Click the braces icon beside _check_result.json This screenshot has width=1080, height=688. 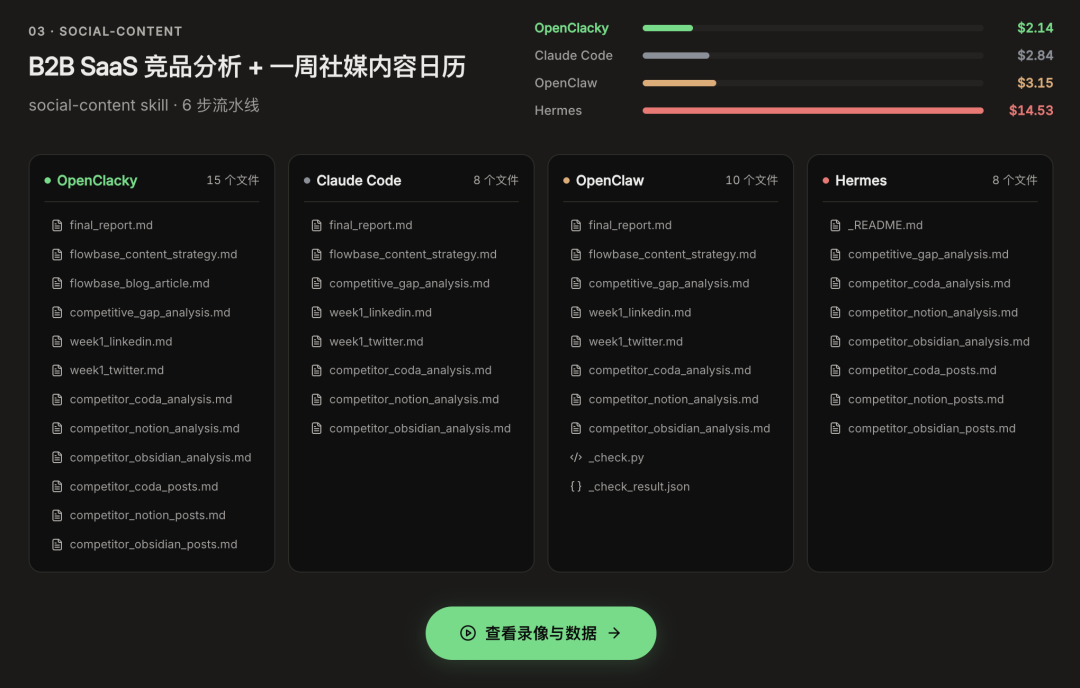tap(576, 486)
